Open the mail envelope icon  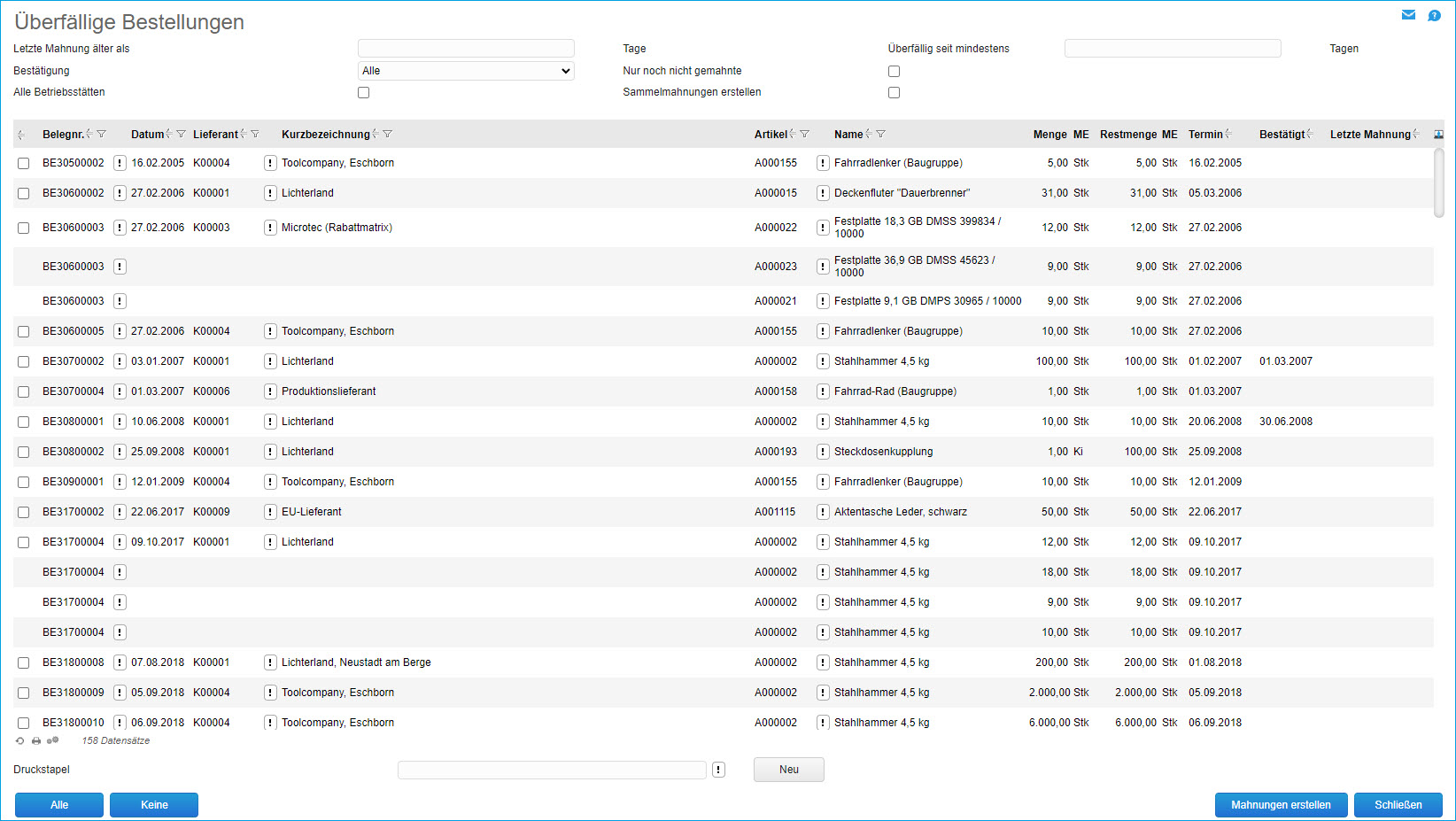(x=1408, y=15)
